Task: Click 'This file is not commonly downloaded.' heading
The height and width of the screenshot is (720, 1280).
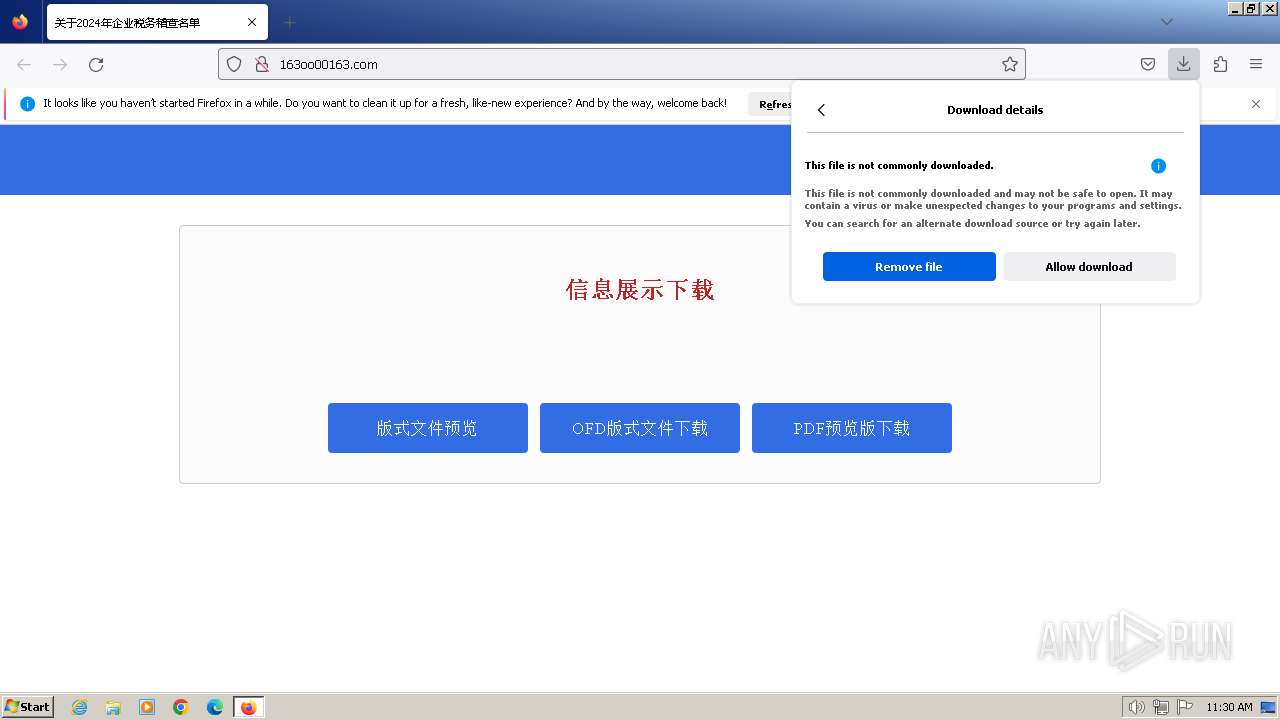Action: (x=899, y=166)
